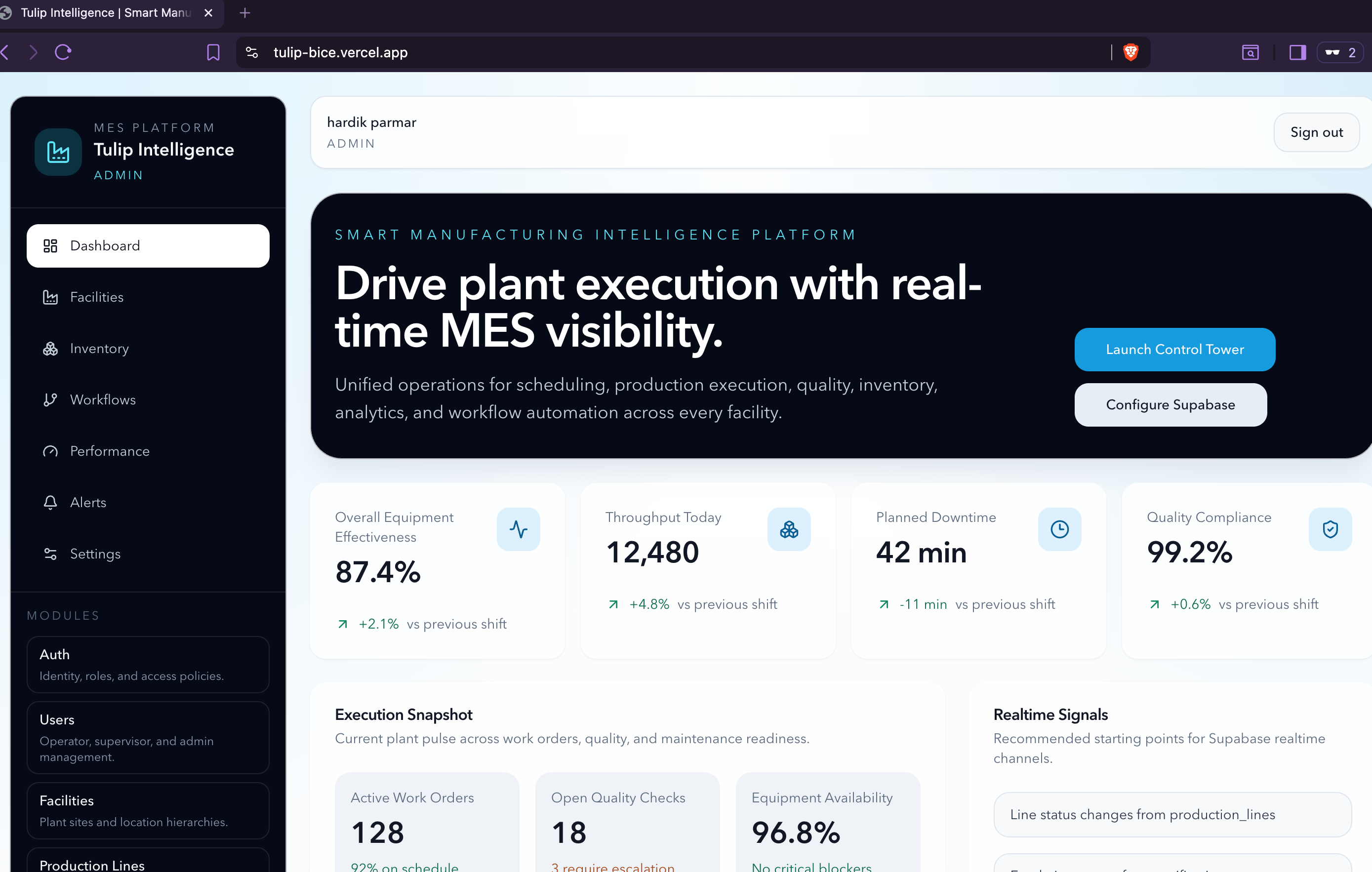Viewport: 1372px width, 872px height.
Task: Click the Performance gauge icon
Action: (51, 450)
